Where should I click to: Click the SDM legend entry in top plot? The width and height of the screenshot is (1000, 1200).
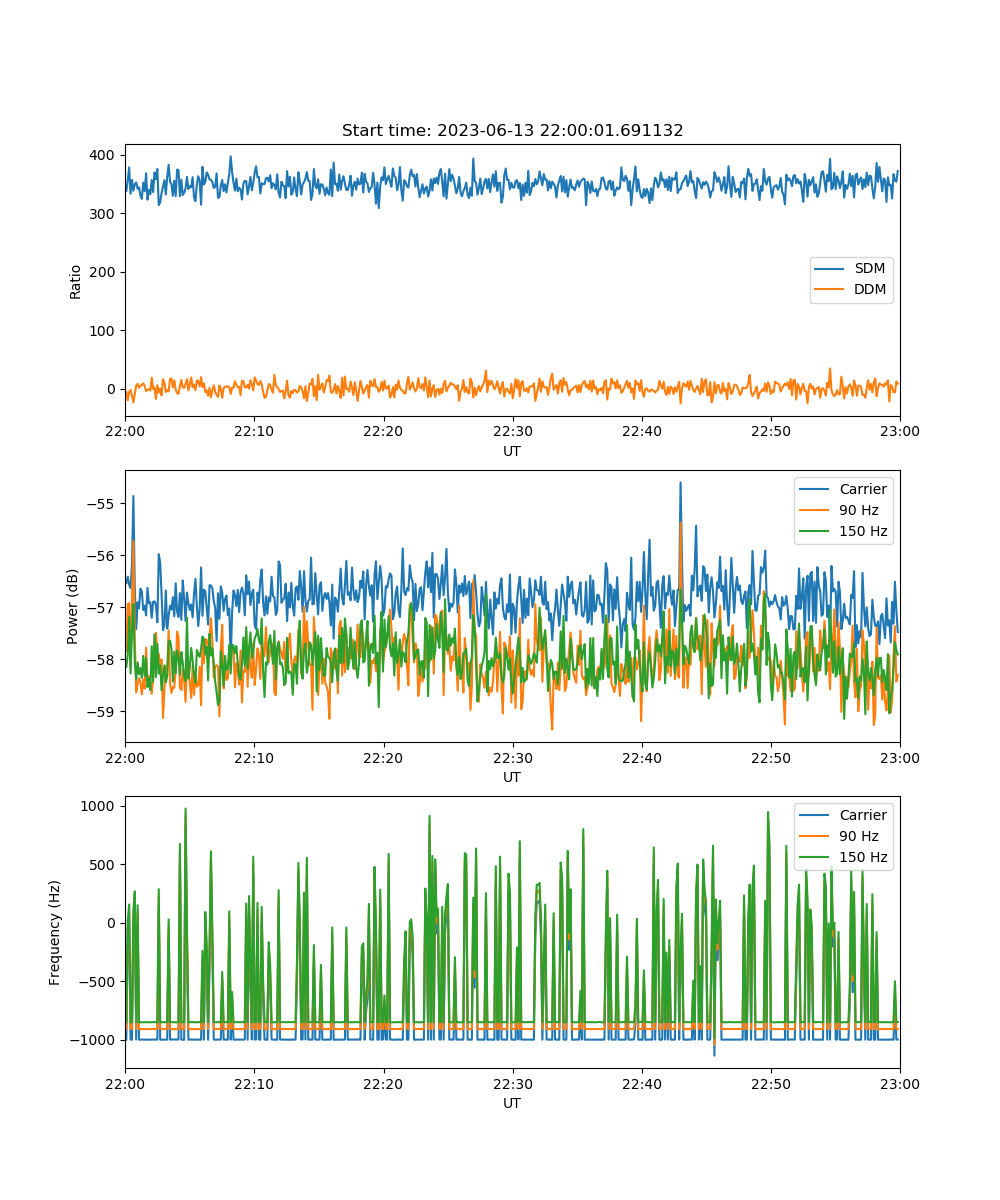point(851,269)
